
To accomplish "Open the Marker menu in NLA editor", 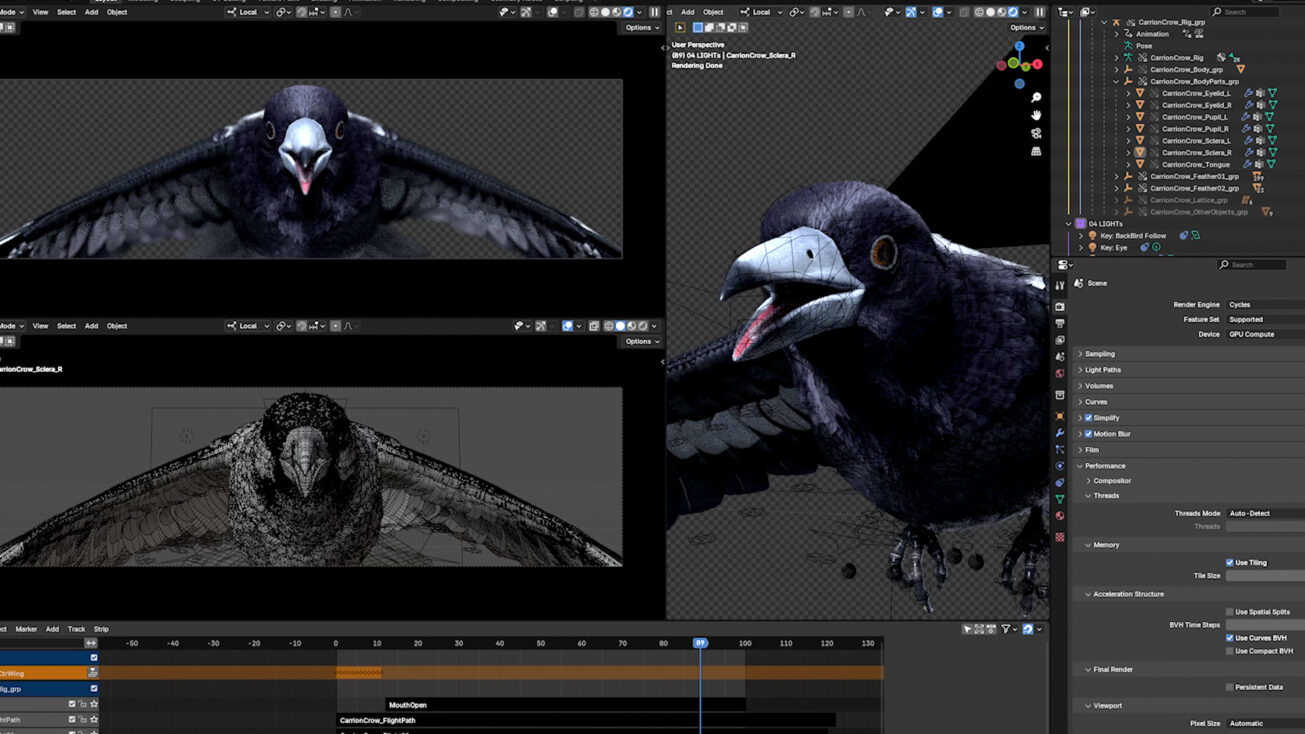I will 26,629.
